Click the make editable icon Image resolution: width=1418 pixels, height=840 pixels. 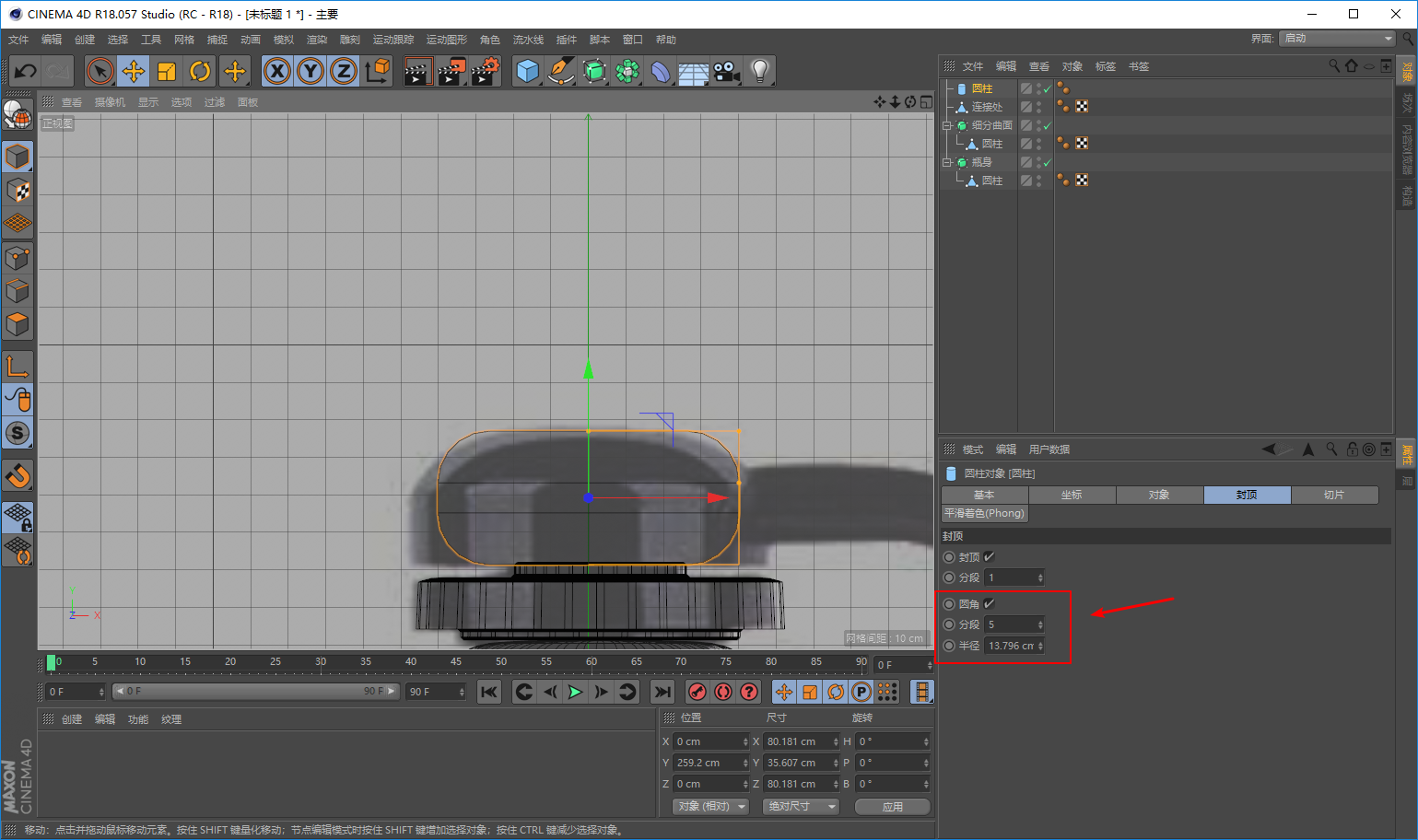tap(18, 113)
